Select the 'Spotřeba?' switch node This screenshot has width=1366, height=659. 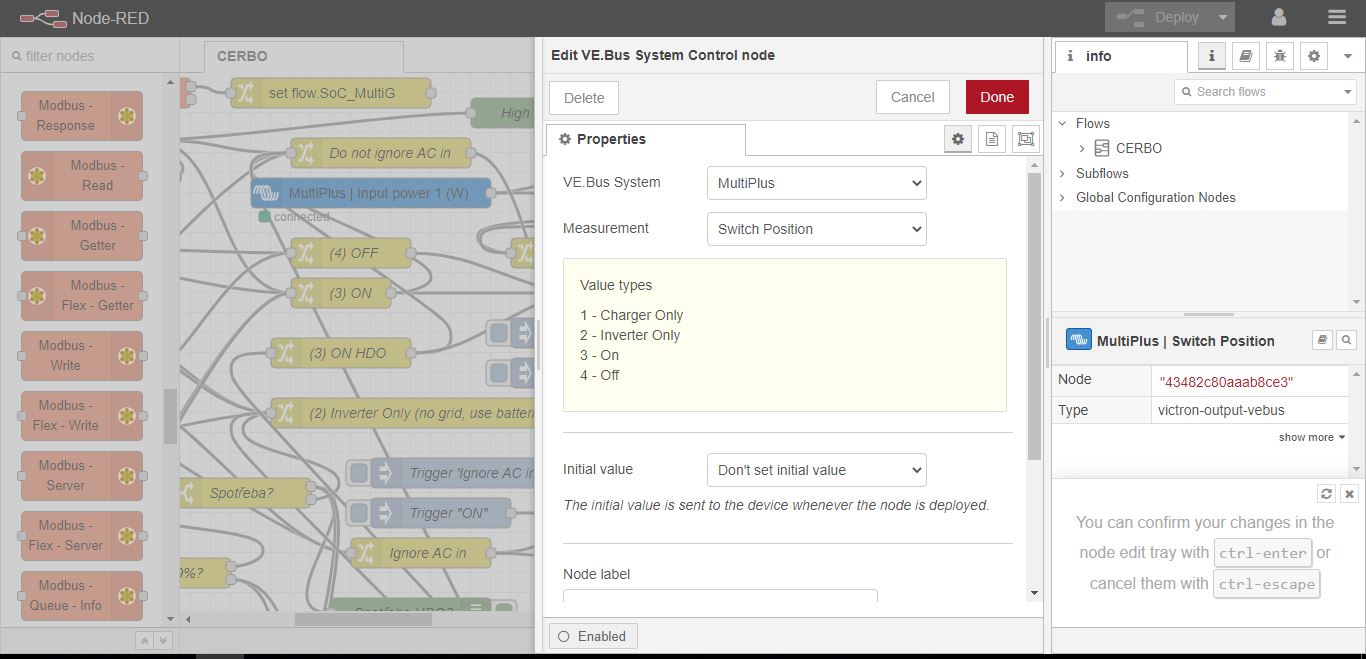point(245,493)
